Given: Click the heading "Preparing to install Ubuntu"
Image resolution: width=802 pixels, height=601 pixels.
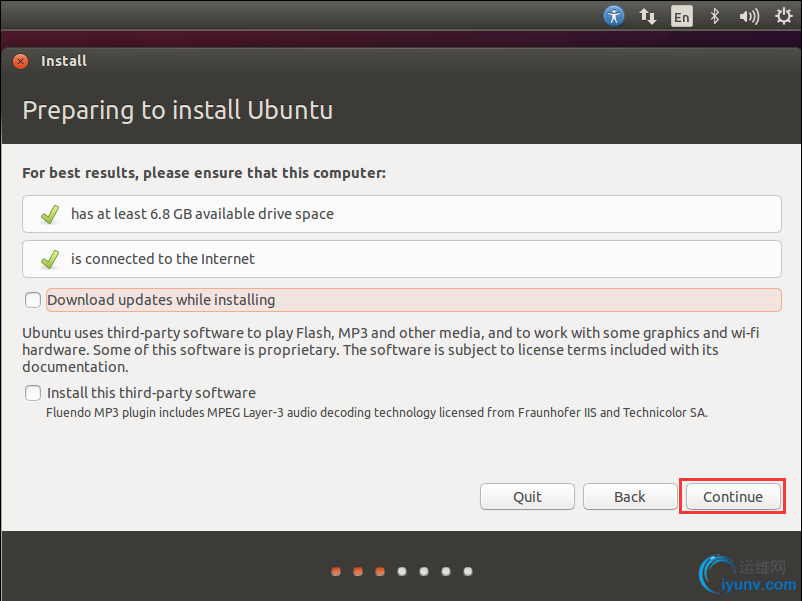Looking at the screenshot, I should tap(177, 110).
